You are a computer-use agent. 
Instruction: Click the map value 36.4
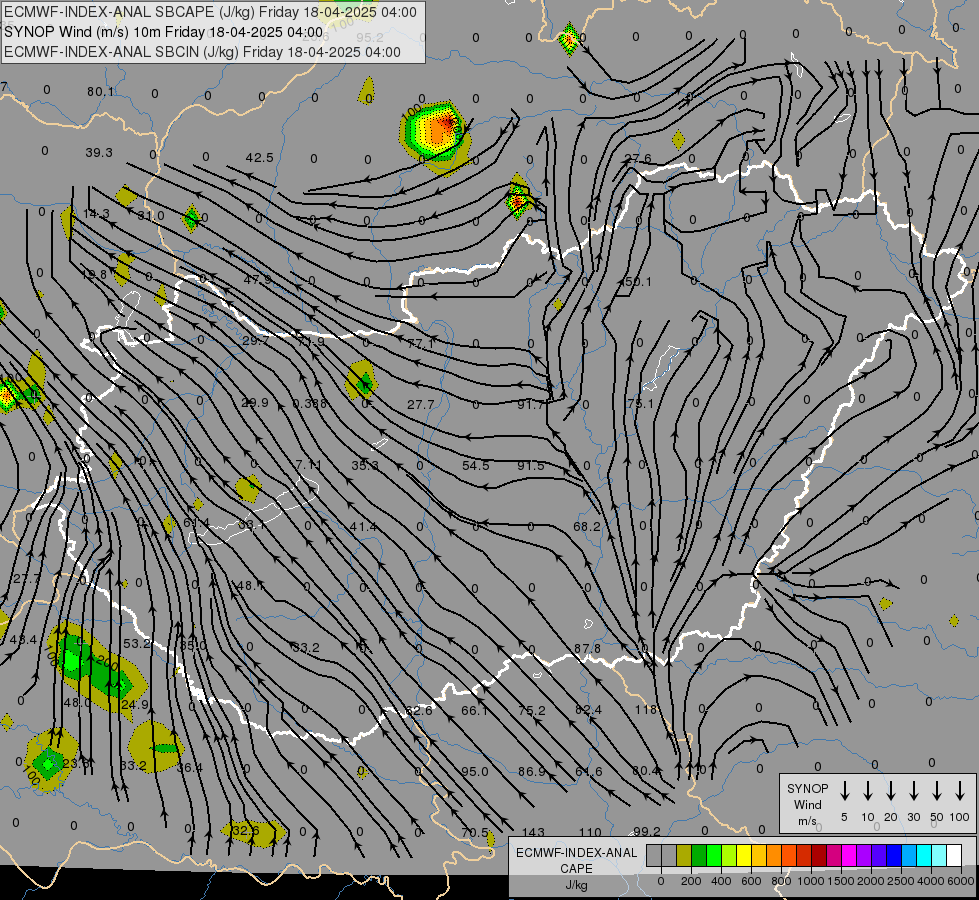coord(190,768)
